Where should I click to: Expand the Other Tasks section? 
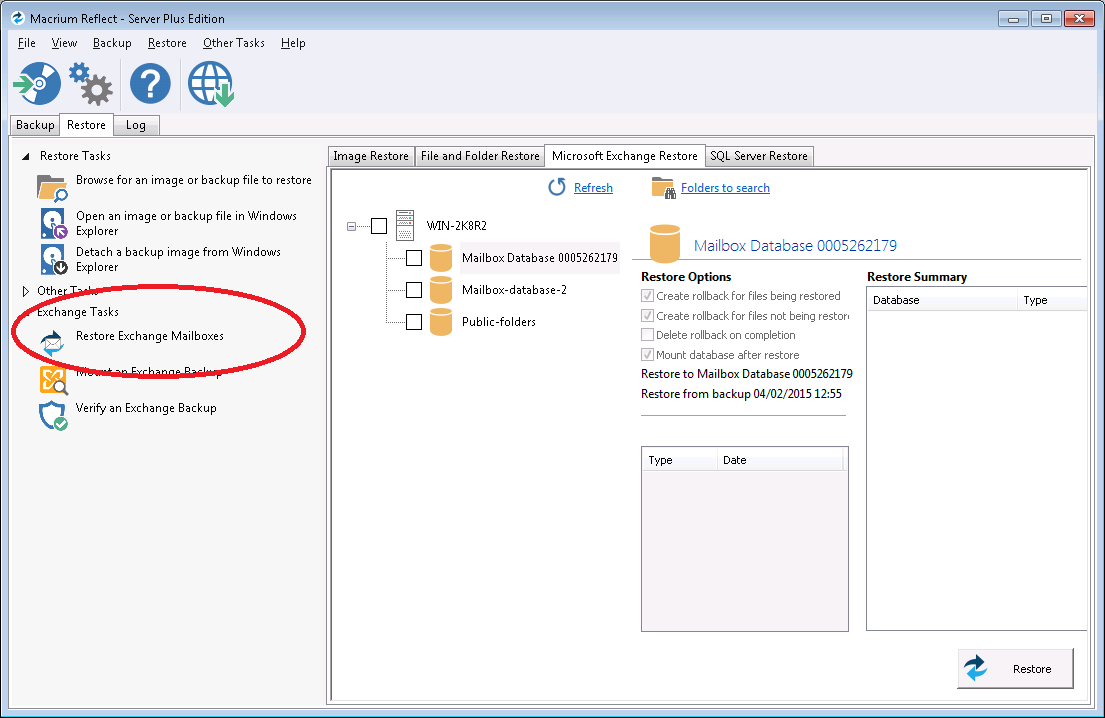26,291
